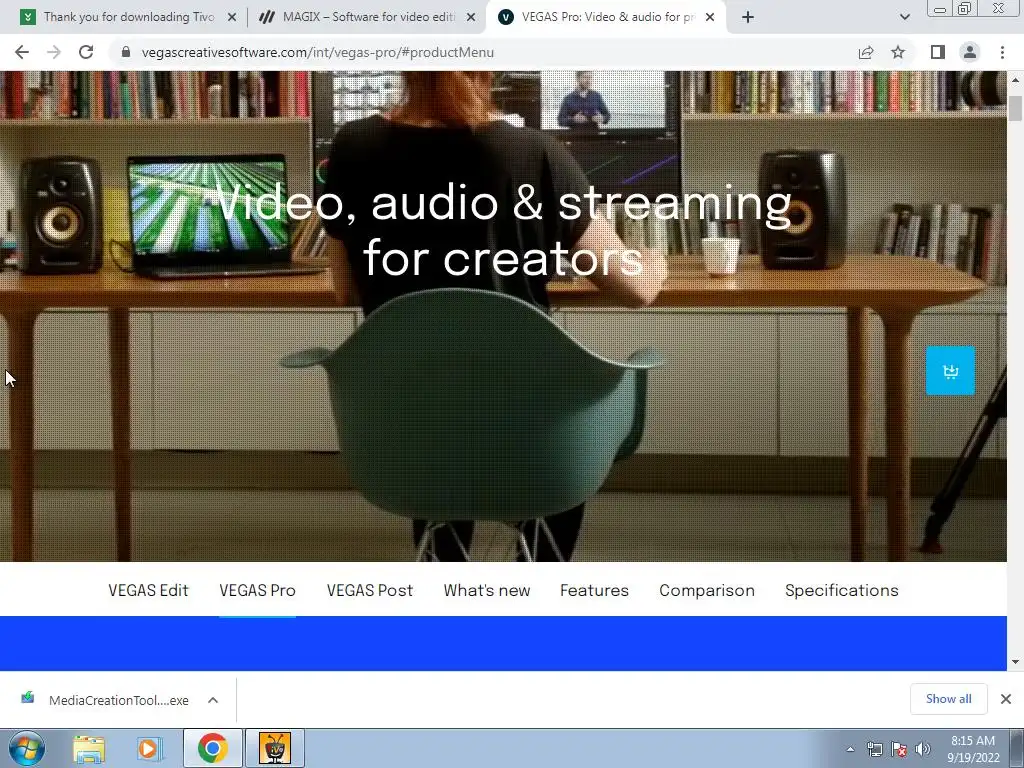
Task: Switch to 'Thank you for downloading Tivo' tab
Action: click(x=129, y=17)
